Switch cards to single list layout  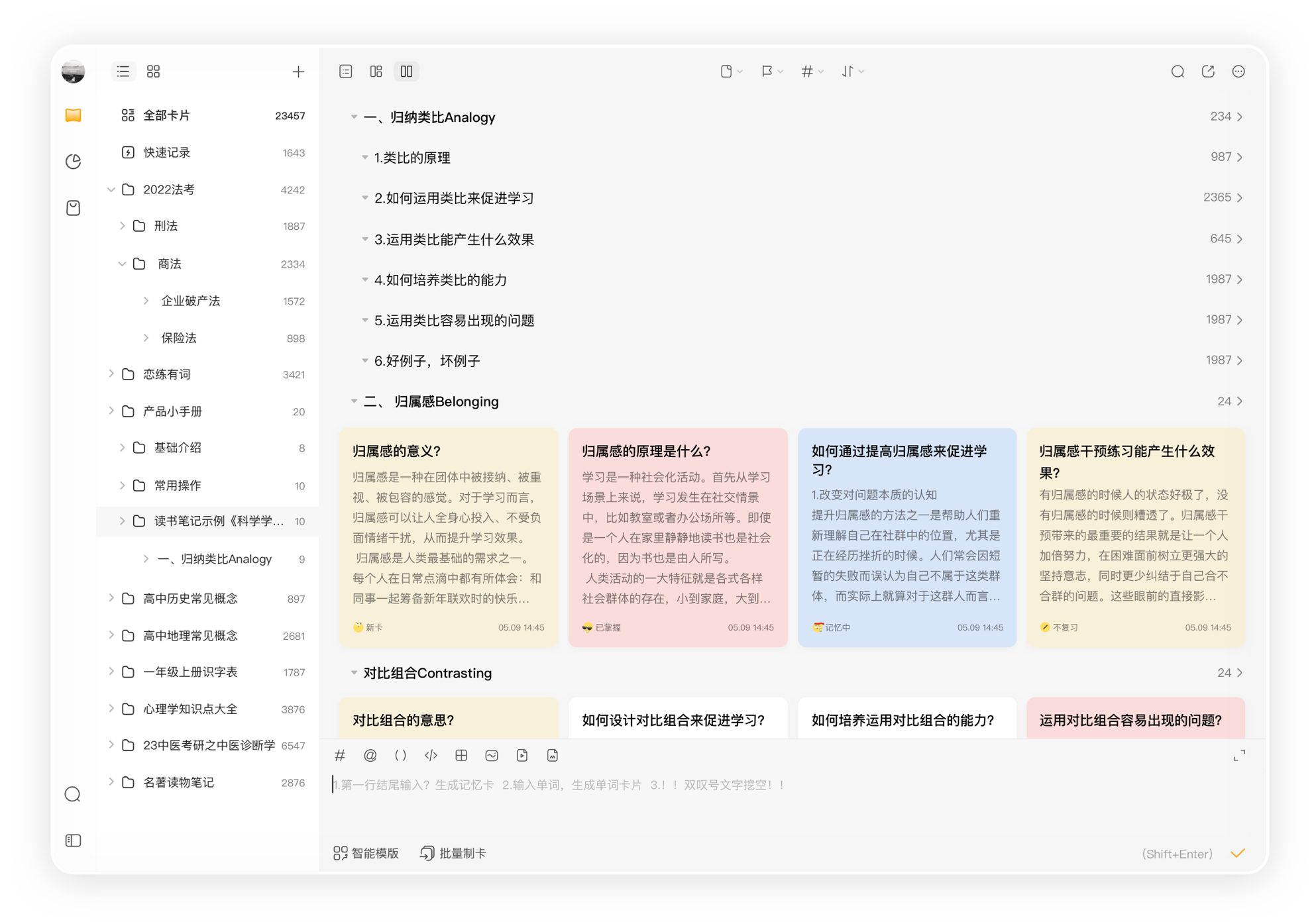[346, 72]
